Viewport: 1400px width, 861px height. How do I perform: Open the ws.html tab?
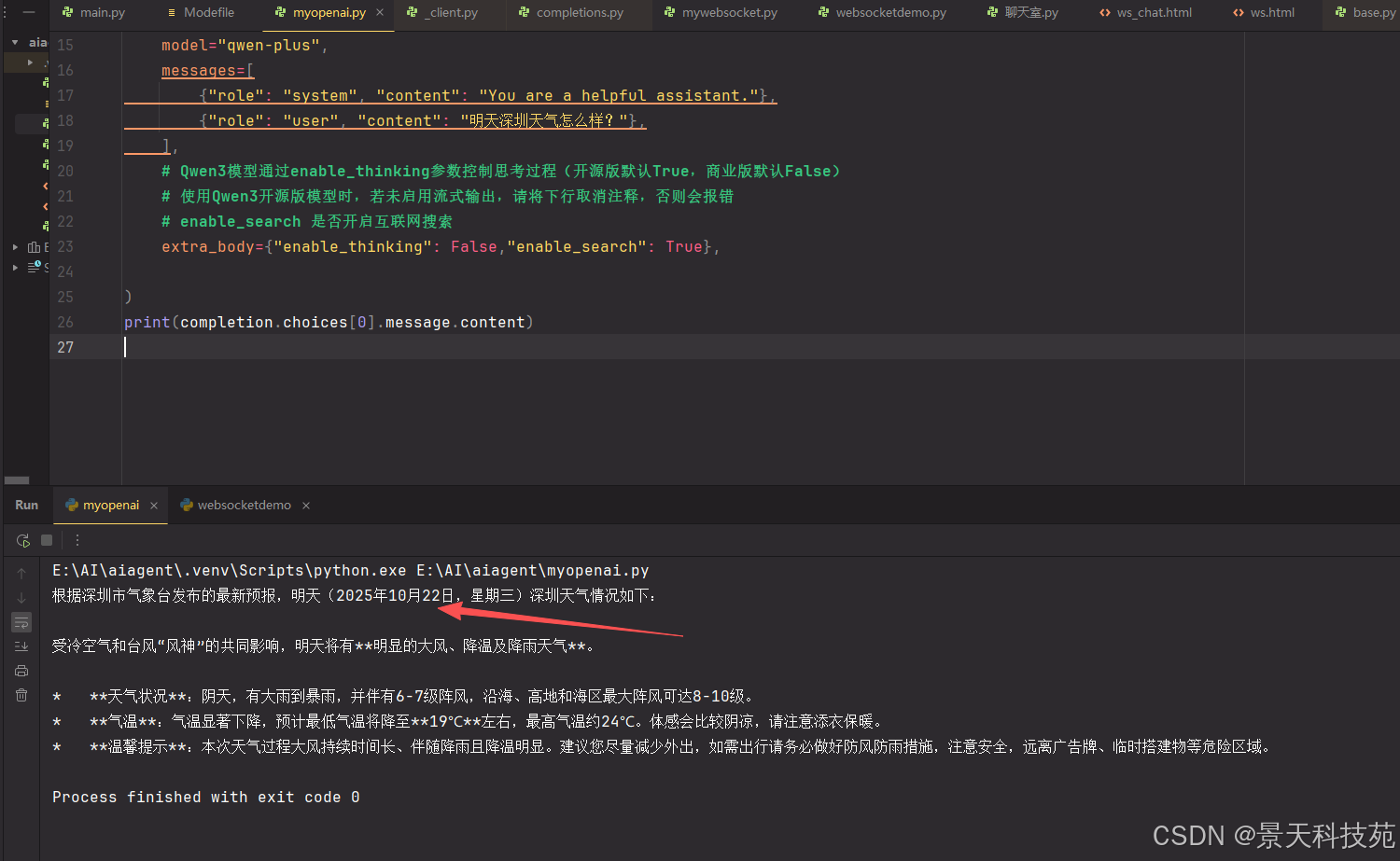tap(1264, 12)
